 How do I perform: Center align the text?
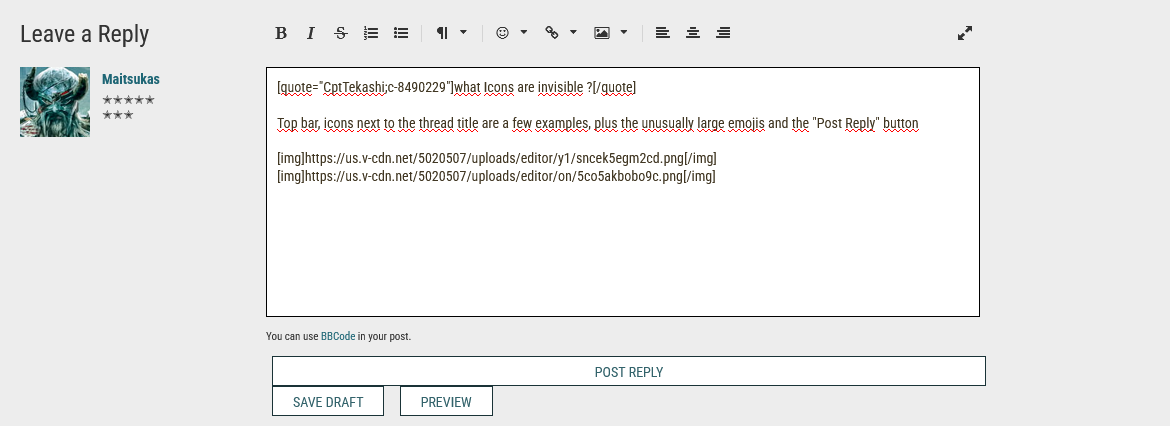click(692, 33)
